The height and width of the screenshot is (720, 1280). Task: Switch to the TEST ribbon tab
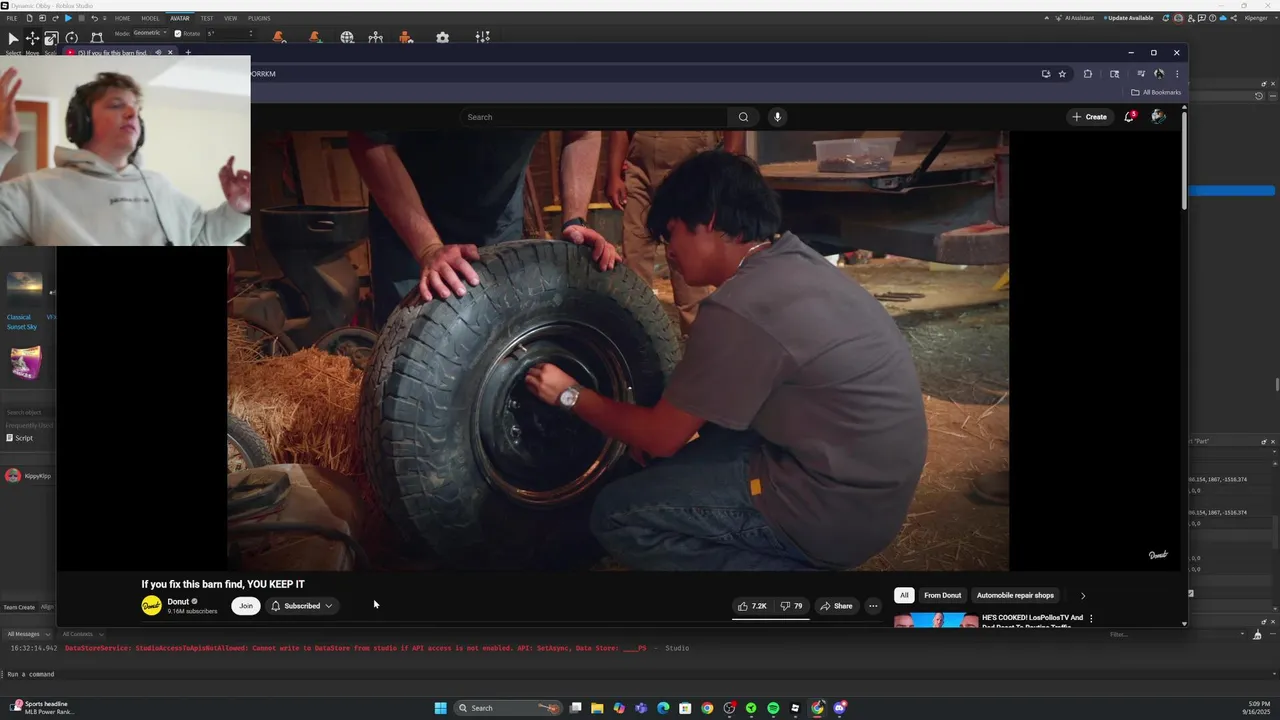click(207, 18)
